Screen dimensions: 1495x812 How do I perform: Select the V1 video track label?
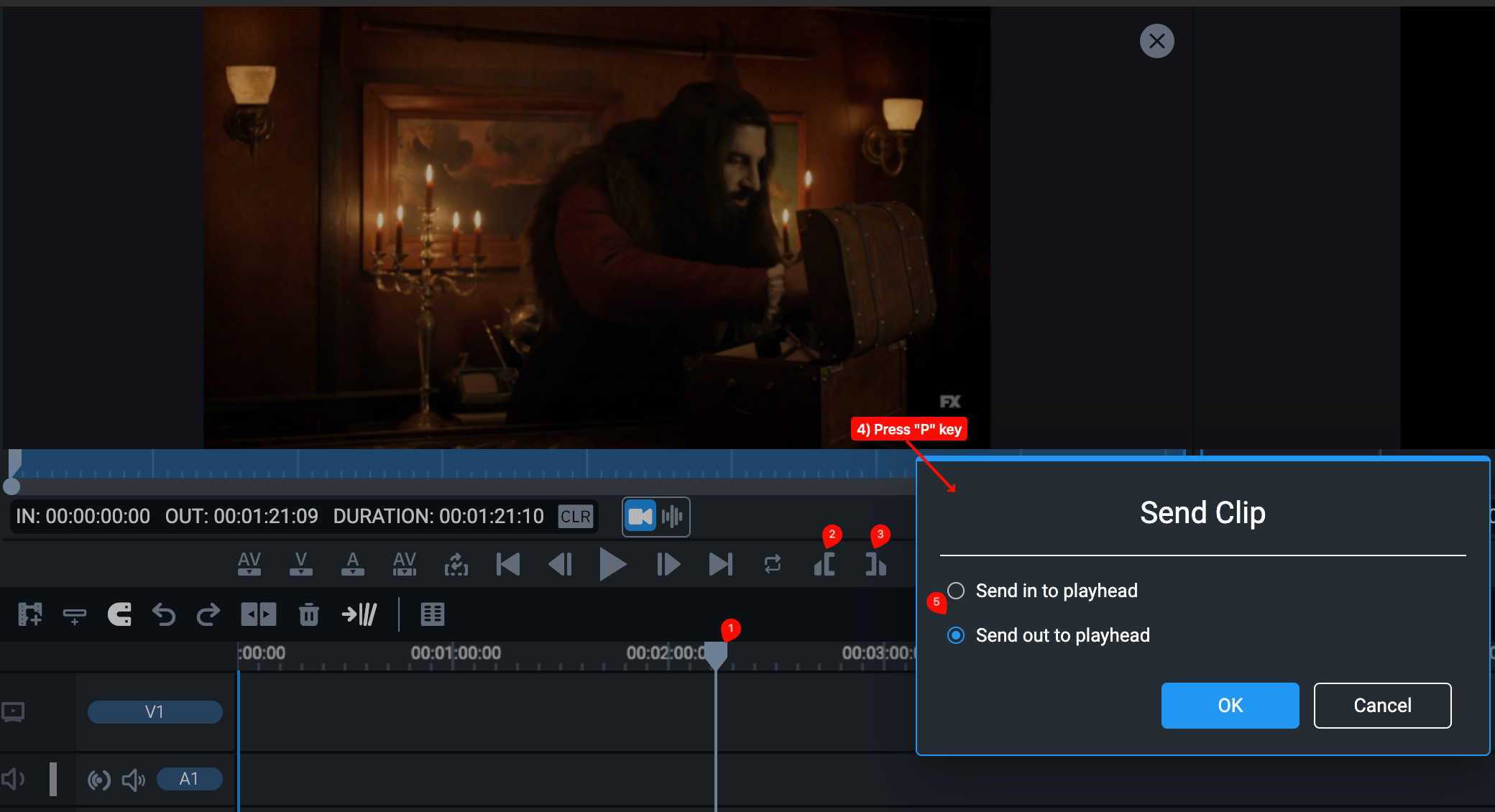pos(155,712)
